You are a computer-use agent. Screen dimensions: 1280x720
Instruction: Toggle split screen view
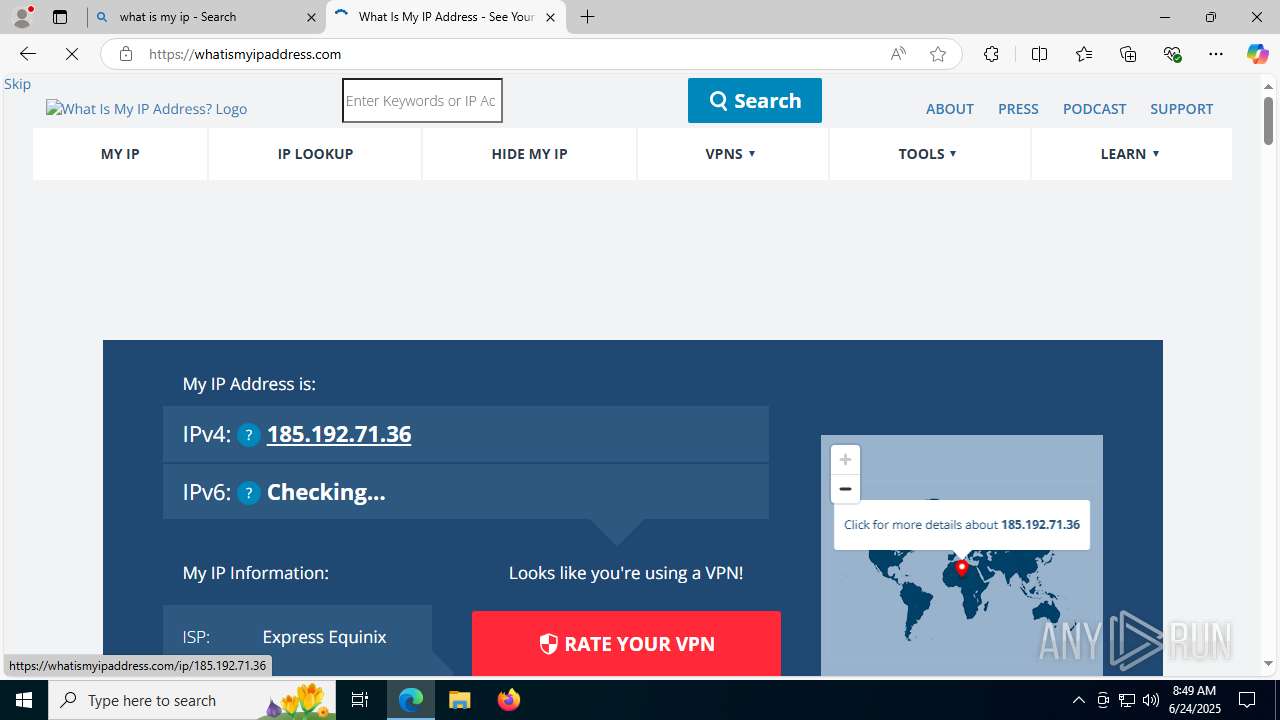click(1039, 54)
